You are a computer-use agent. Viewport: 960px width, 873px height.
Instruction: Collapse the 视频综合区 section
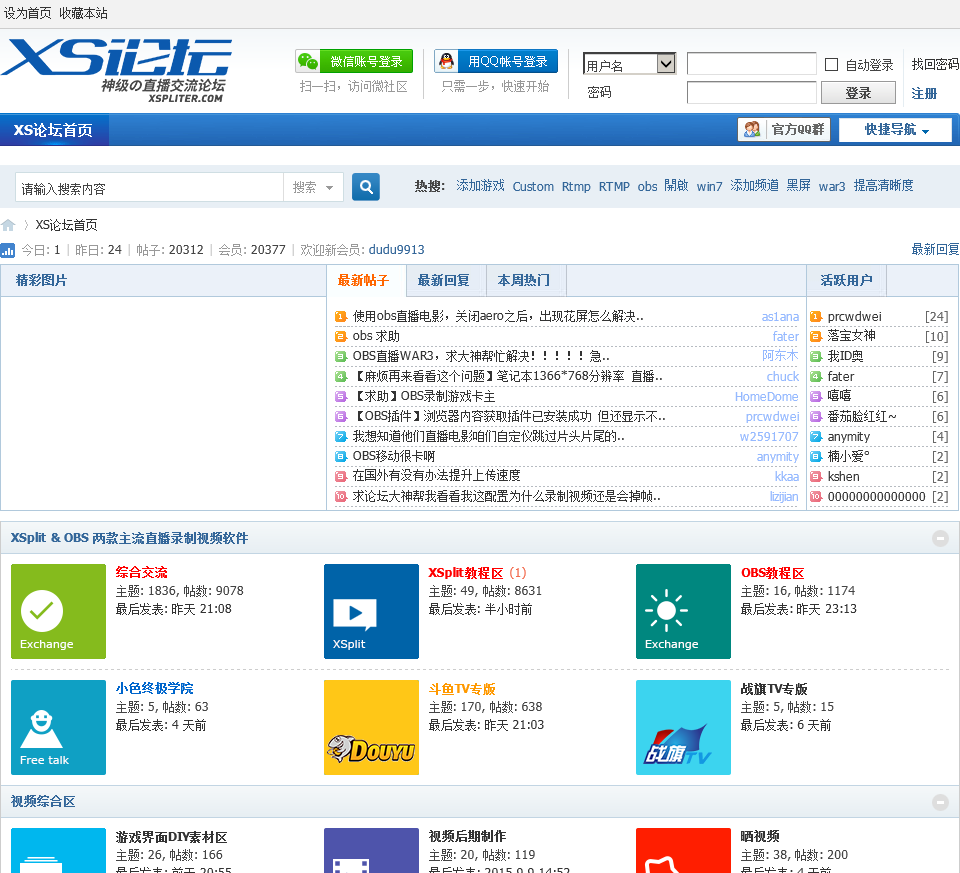coord(940,802)
